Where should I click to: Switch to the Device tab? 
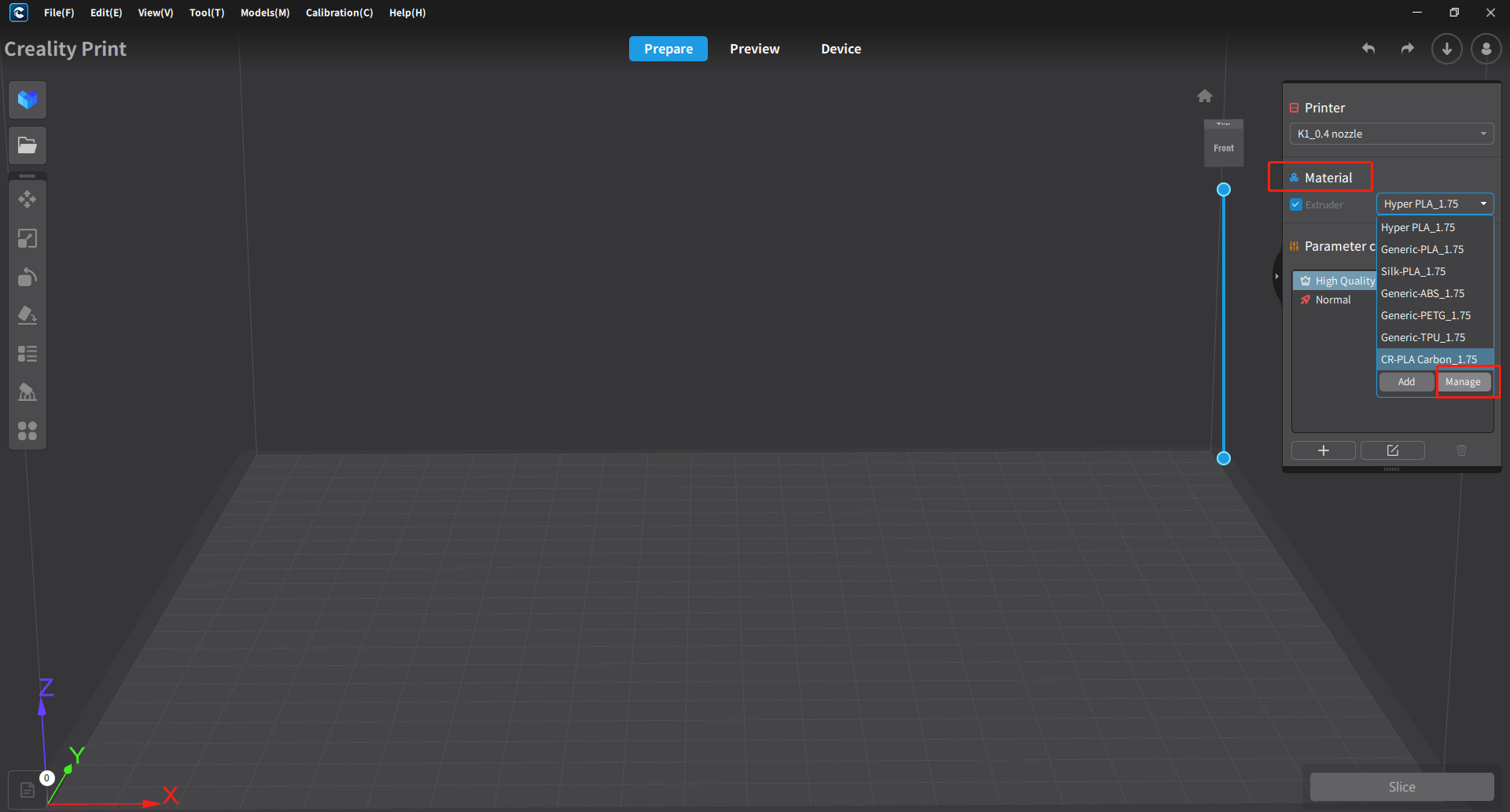841,49
